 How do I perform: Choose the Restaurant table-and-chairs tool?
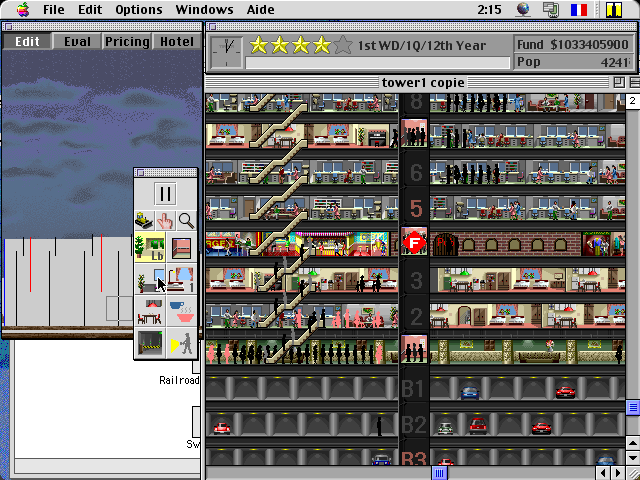point(150,311)
